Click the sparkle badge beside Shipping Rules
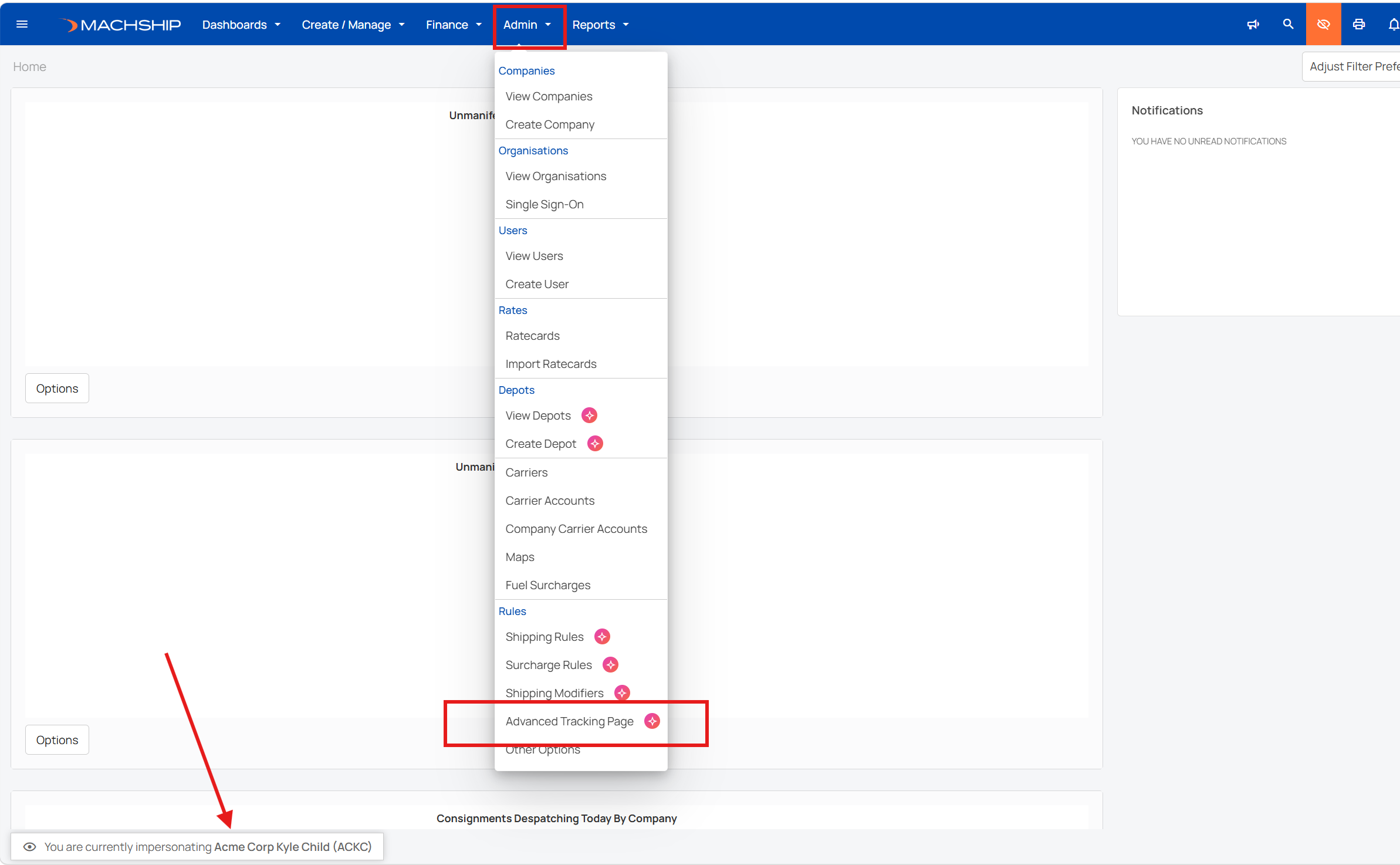 click(x=602, y=637)
